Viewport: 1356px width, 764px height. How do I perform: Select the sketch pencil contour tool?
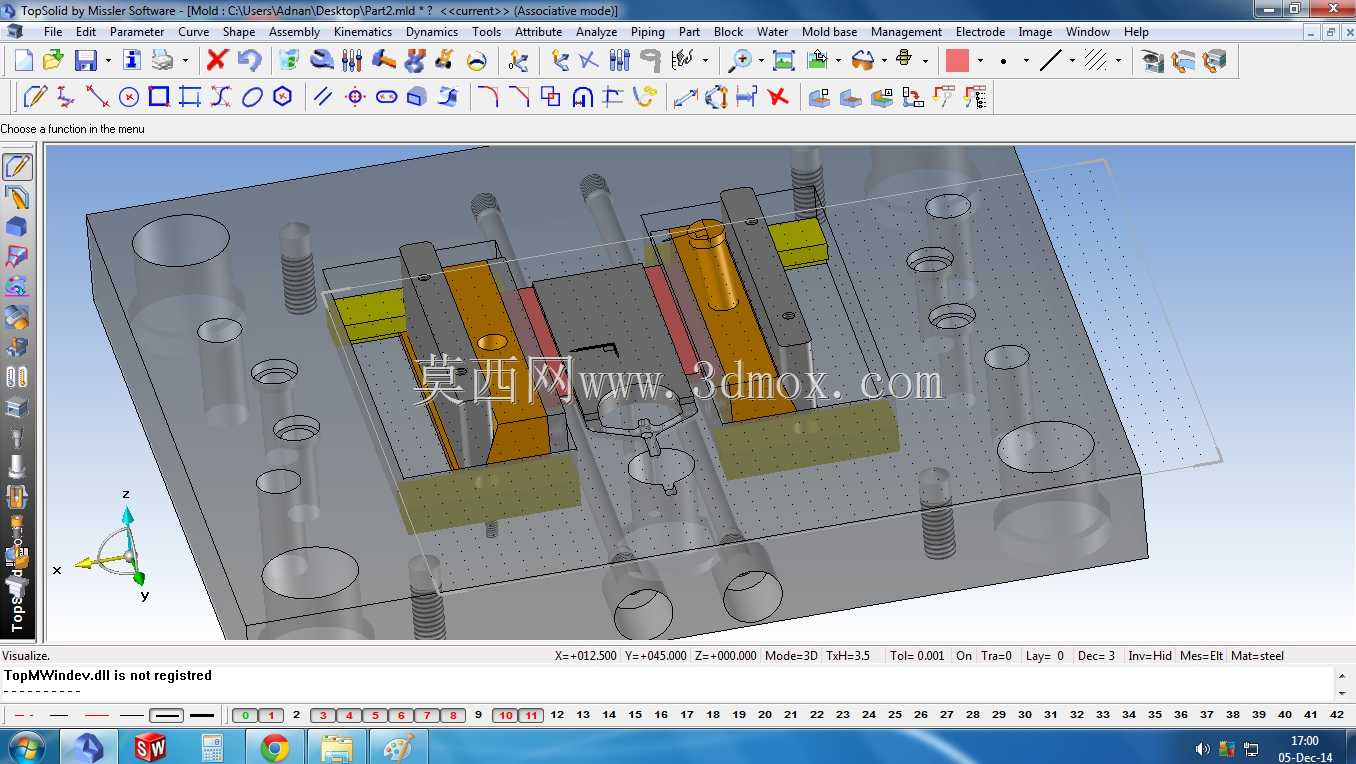click(35, 97)
